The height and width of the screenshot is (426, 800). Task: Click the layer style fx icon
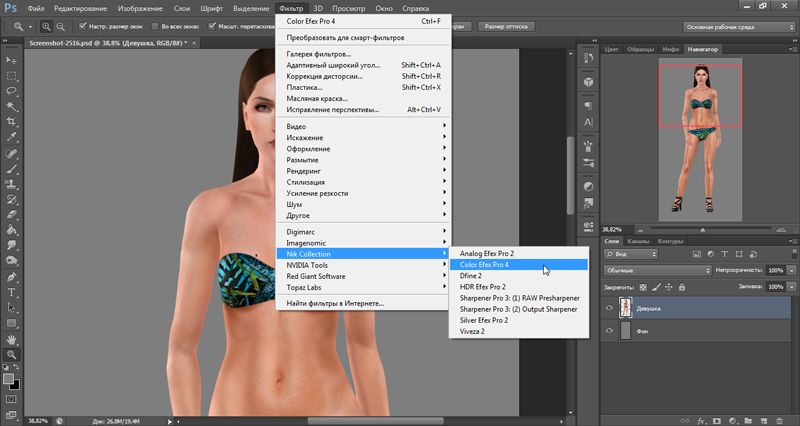coord(702,421)
